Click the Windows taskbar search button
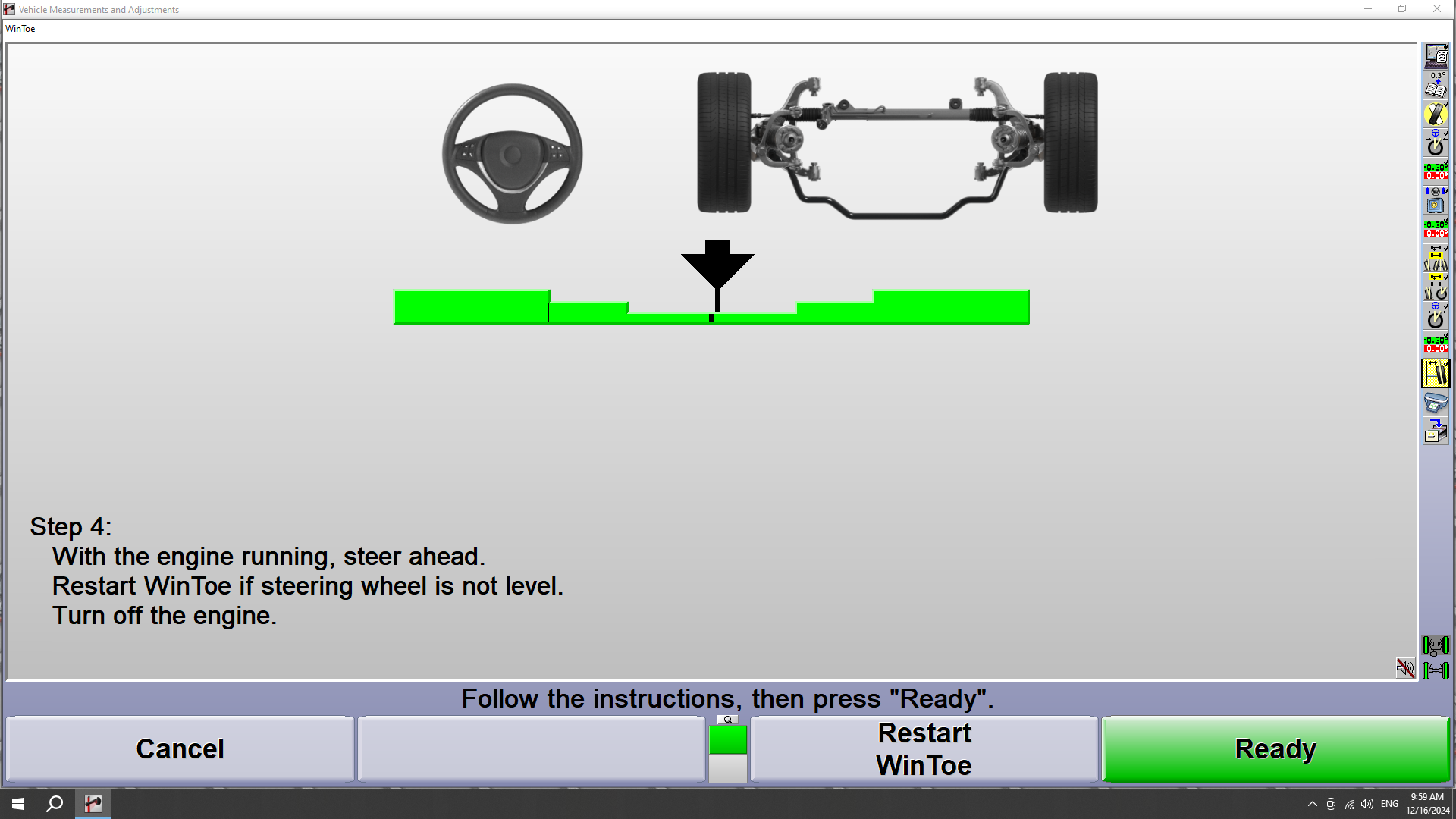 (55, 803)
